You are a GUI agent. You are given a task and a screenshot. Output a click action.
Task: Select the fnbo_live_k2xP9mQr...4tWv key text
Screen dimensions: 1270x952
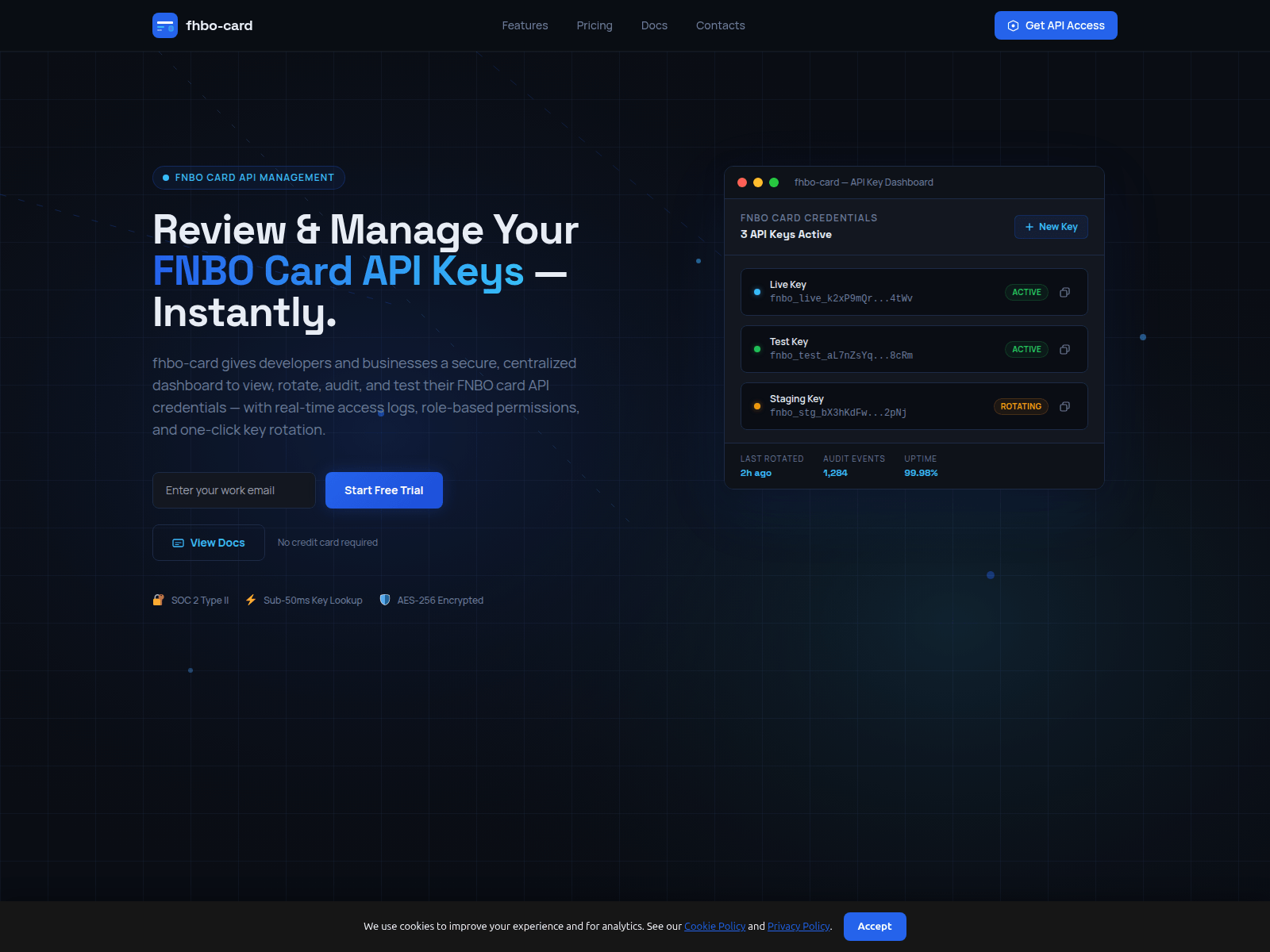[841, 298]
